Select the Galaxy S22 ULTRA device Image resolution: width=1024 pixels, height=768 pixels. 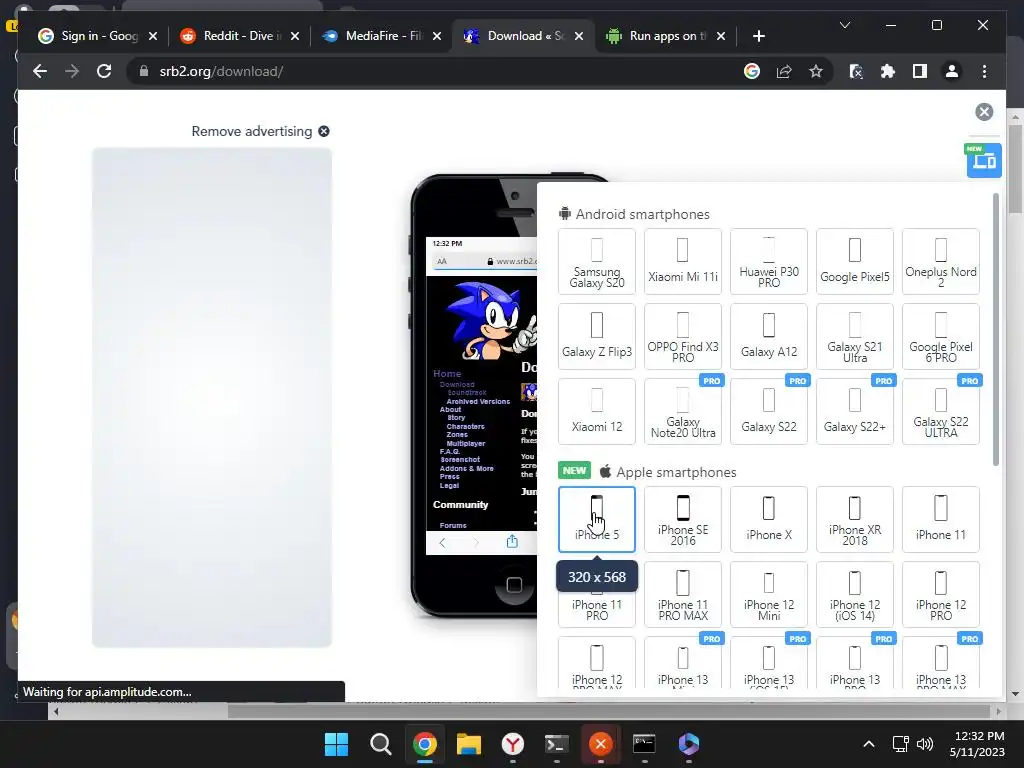(941, 412)
